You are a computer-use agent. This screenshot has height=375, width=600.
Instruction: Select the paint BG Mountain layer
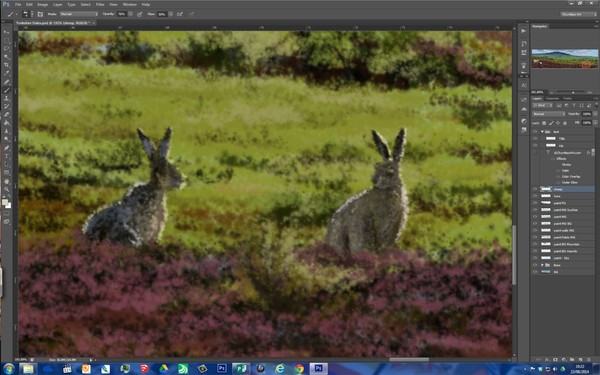567,244
